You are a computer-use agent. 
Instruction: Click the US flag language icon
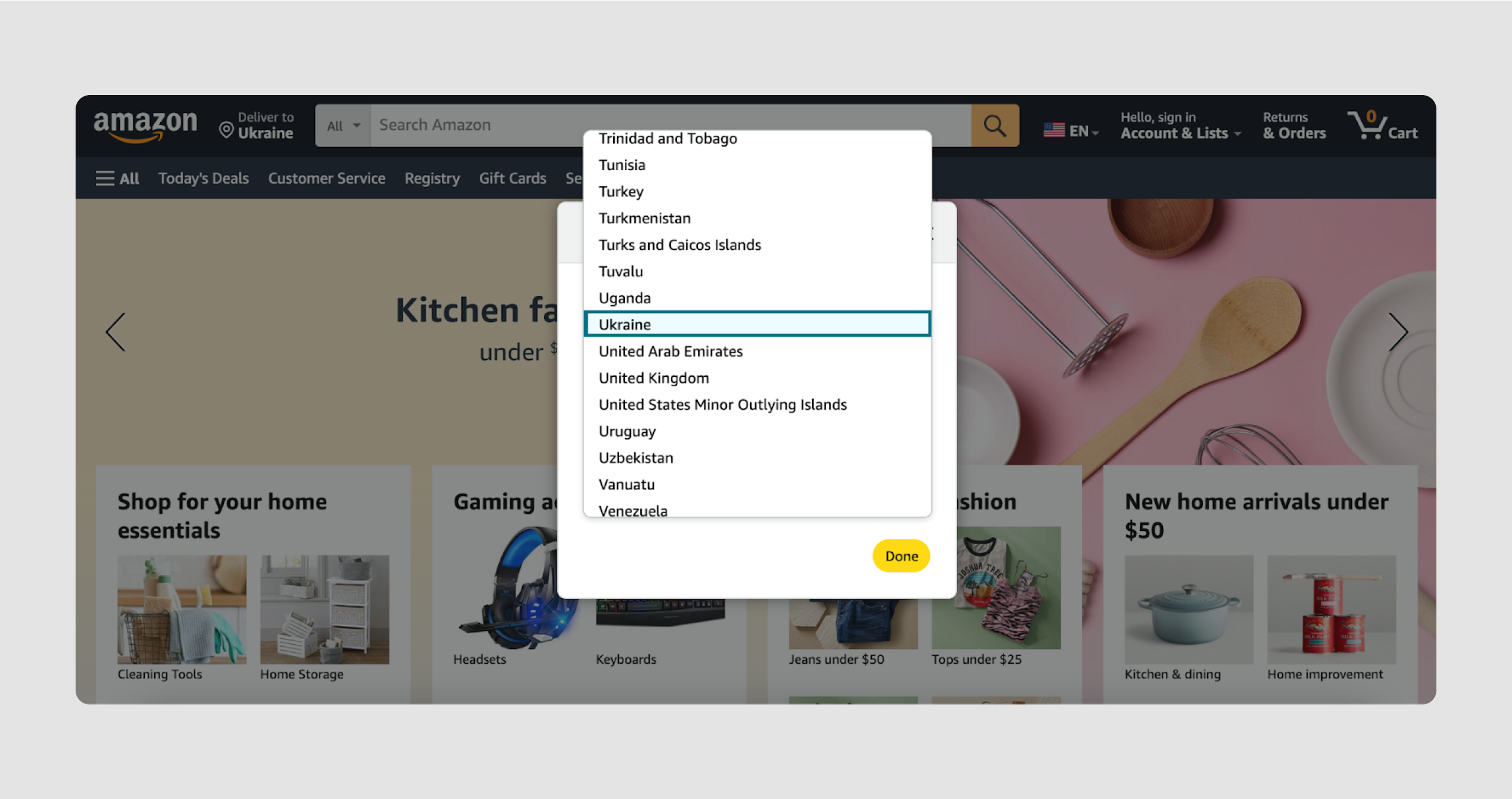1054,131
